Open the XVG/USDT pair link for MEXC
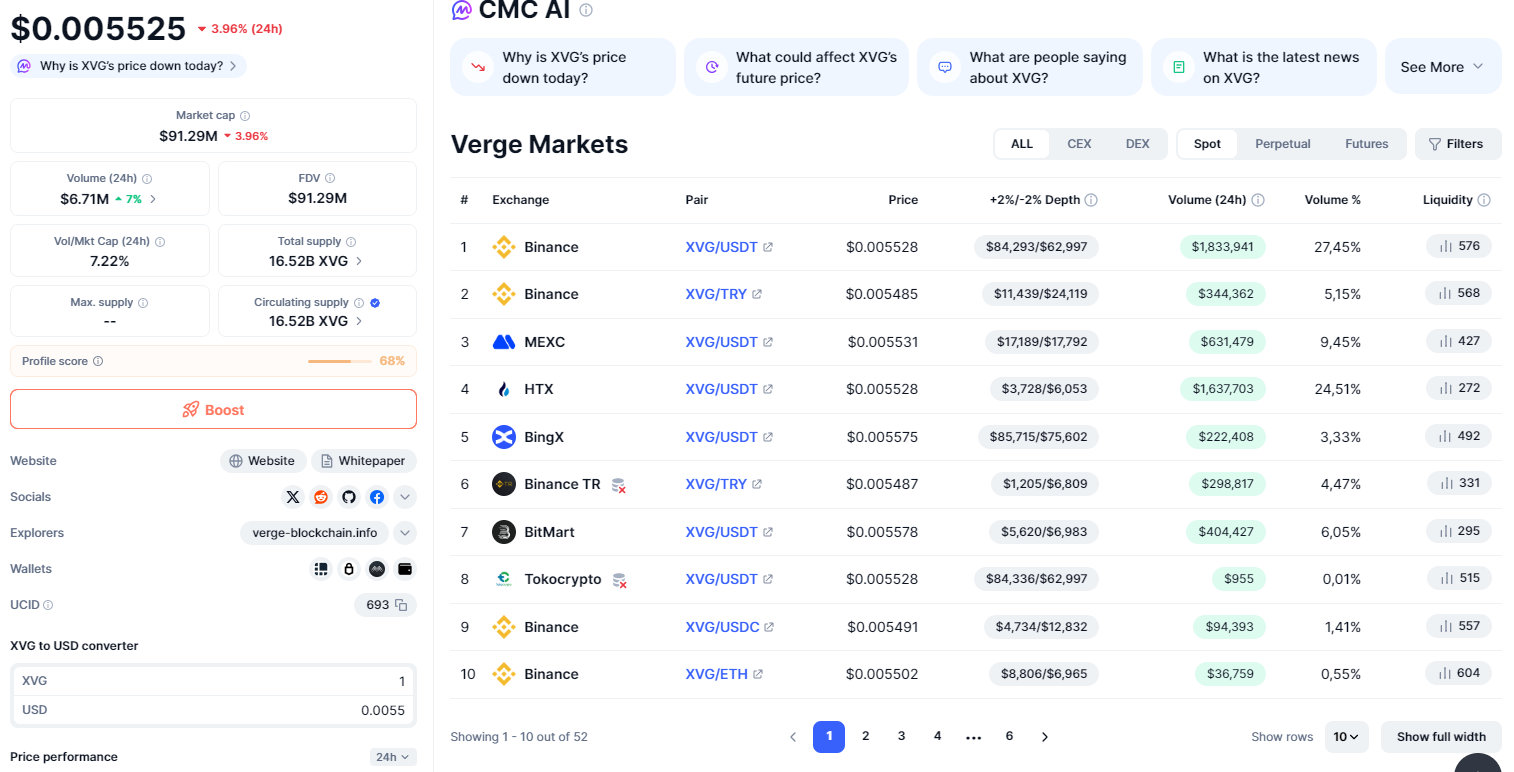Image resolution: width=1514 pixels, height=772 pixels. (721, 342)
